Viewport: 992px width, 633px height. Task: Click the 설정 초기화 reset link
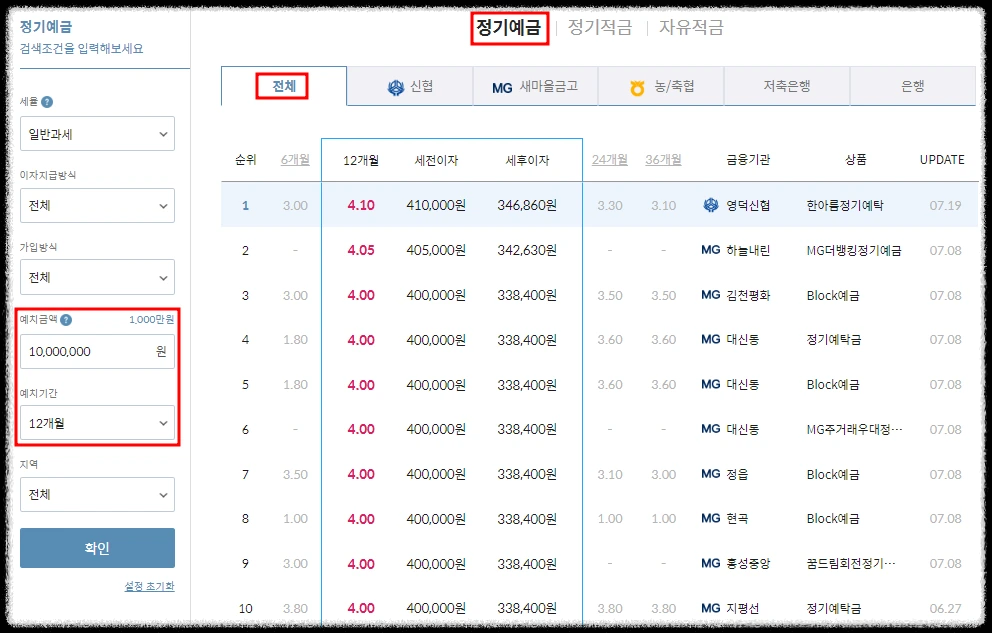coord(150,585)
